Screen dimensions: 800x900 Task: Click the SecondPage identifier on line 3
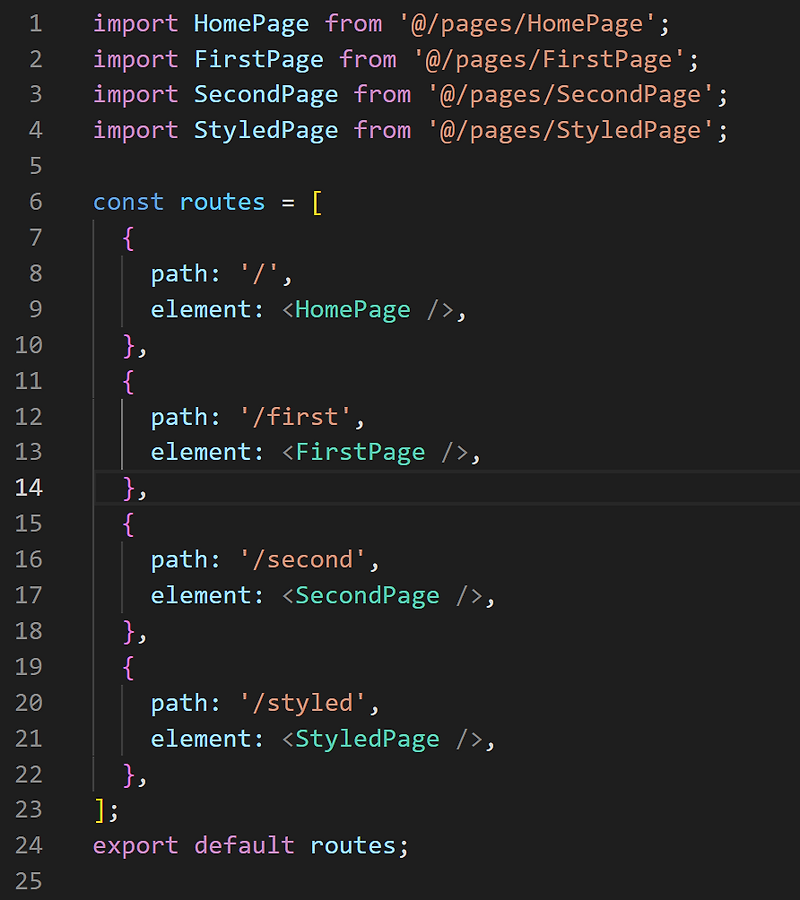tap(265, 94)
